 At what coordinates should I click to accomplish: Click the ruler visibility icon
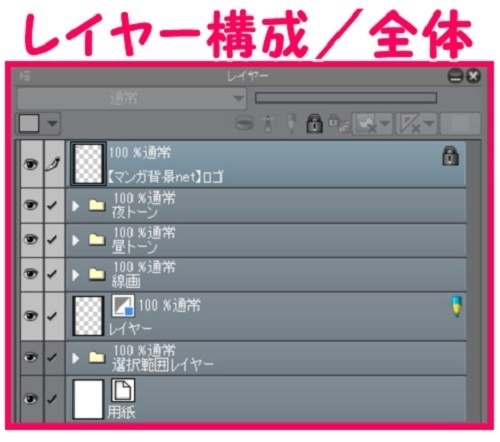[411, 124]
